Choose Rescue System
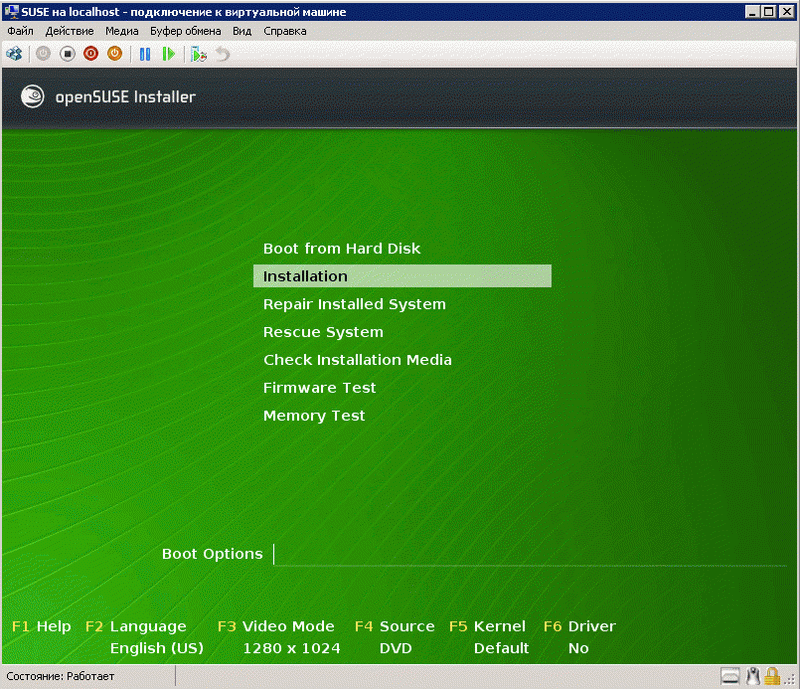The image size is (800, 689). (x=323, y=332)
